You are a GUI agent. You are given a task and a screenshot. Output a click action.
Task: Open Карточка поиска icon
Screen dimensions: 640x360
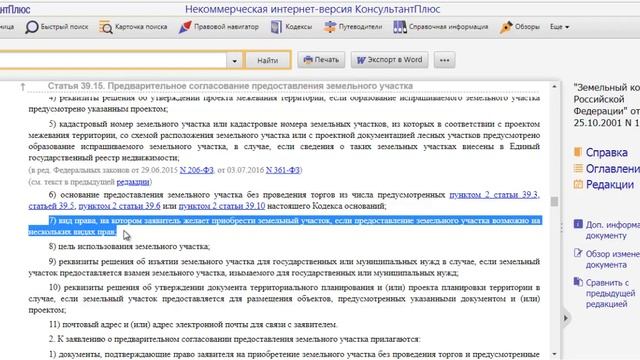click(106, 27)
